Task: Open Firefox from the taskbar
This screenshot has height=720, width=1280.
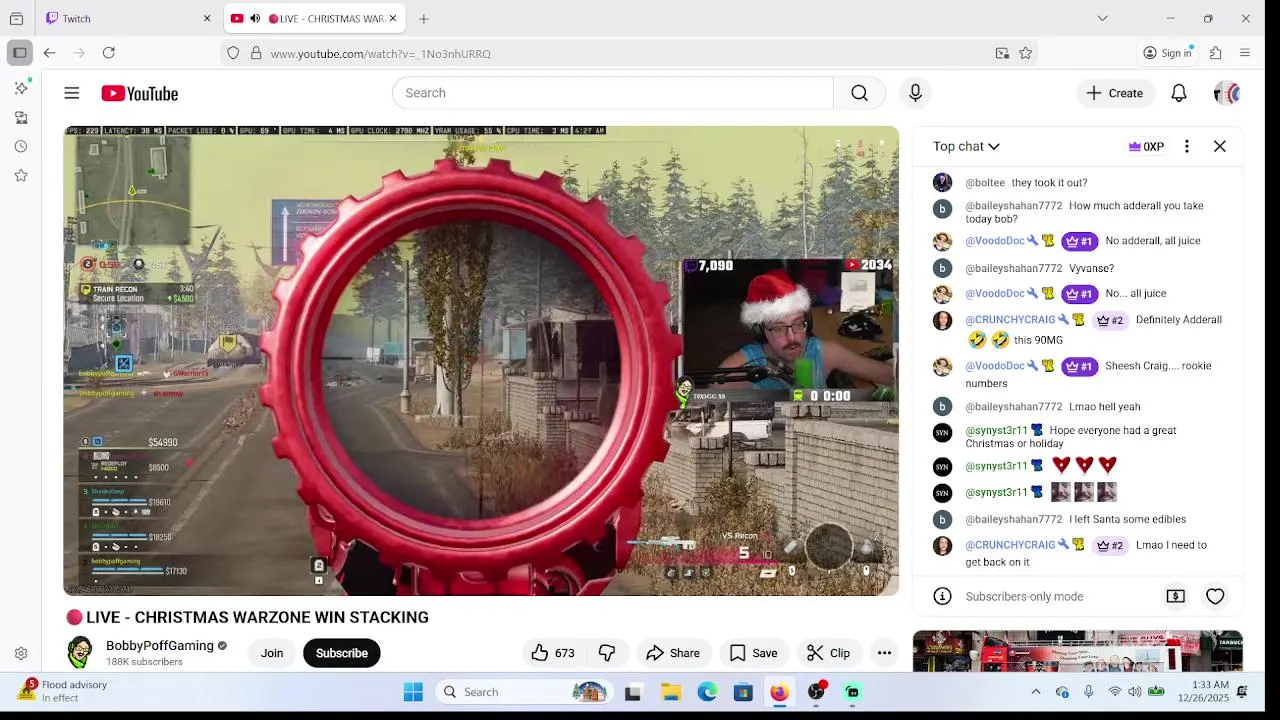Action: pos(779,692)
